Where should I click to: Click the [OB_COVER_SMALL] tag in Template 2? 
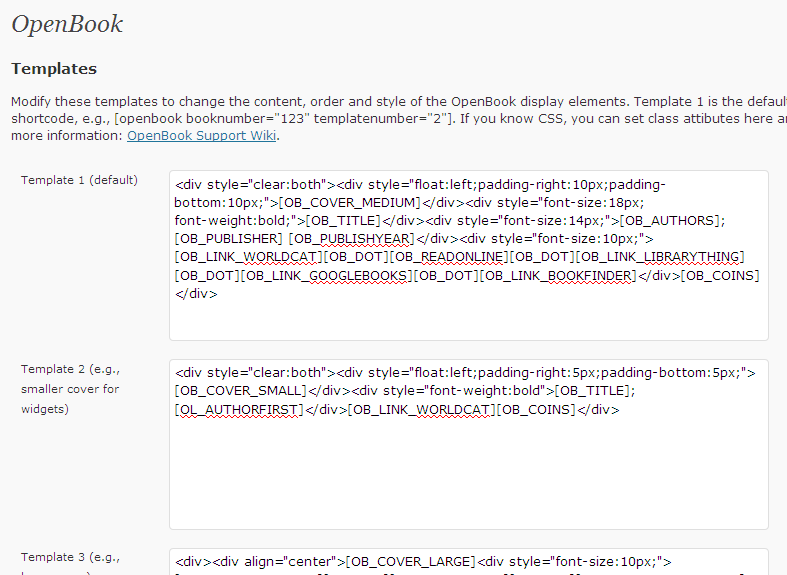coord(240,391)
